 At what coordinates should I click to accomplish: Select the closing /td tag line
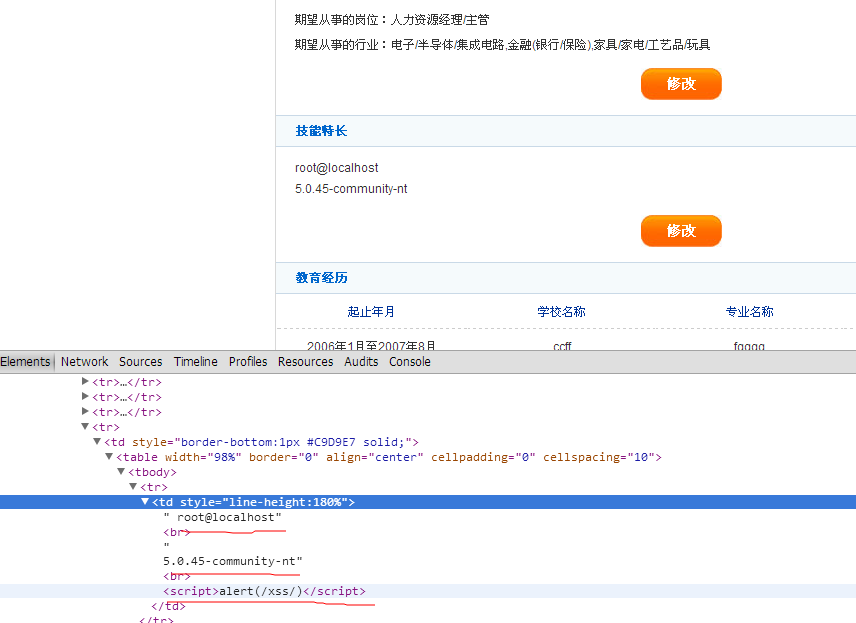point(168,606)
